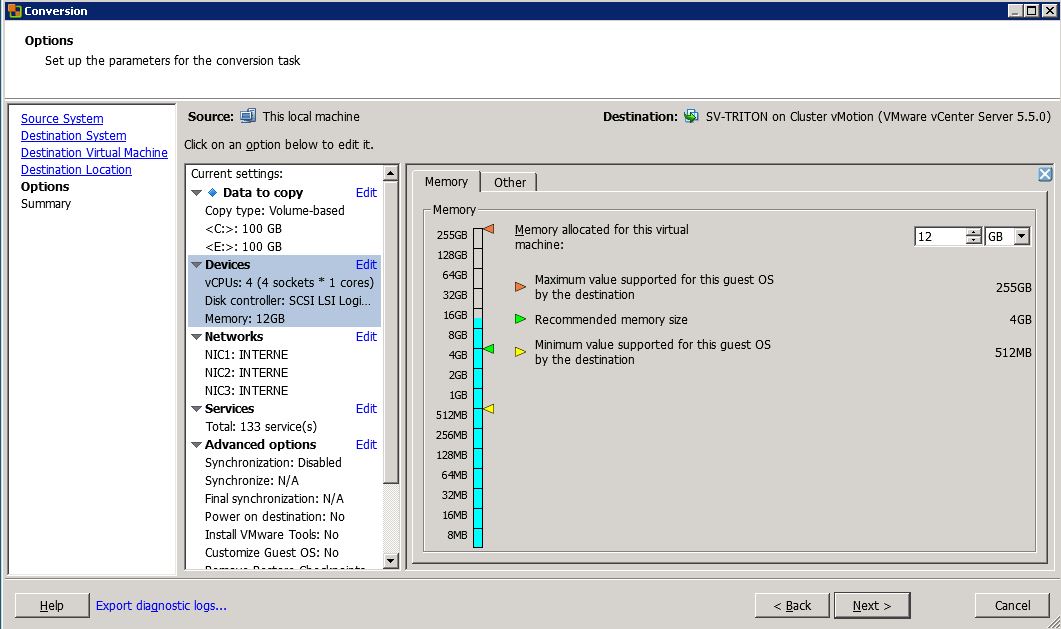Select 'Power on destination: No' row
This screenshot has height=629, width=1061.
(275, 517)
